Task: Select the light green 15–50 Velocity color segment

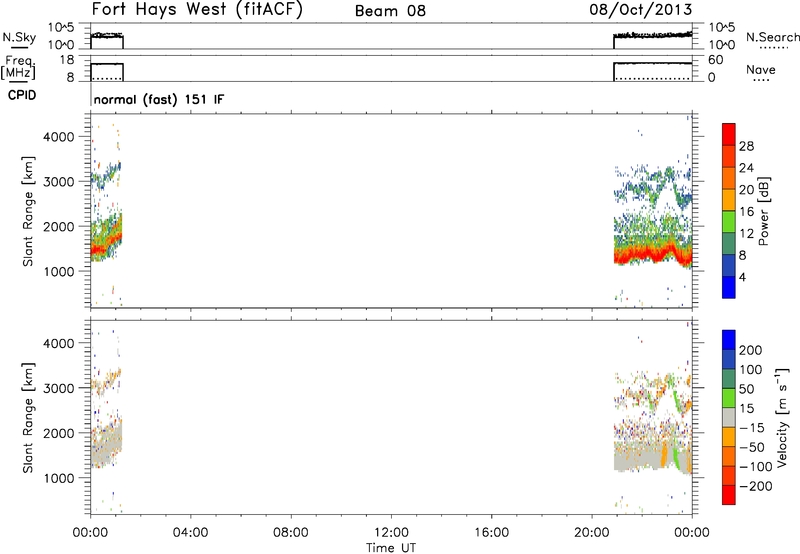Action: [729, 398]
